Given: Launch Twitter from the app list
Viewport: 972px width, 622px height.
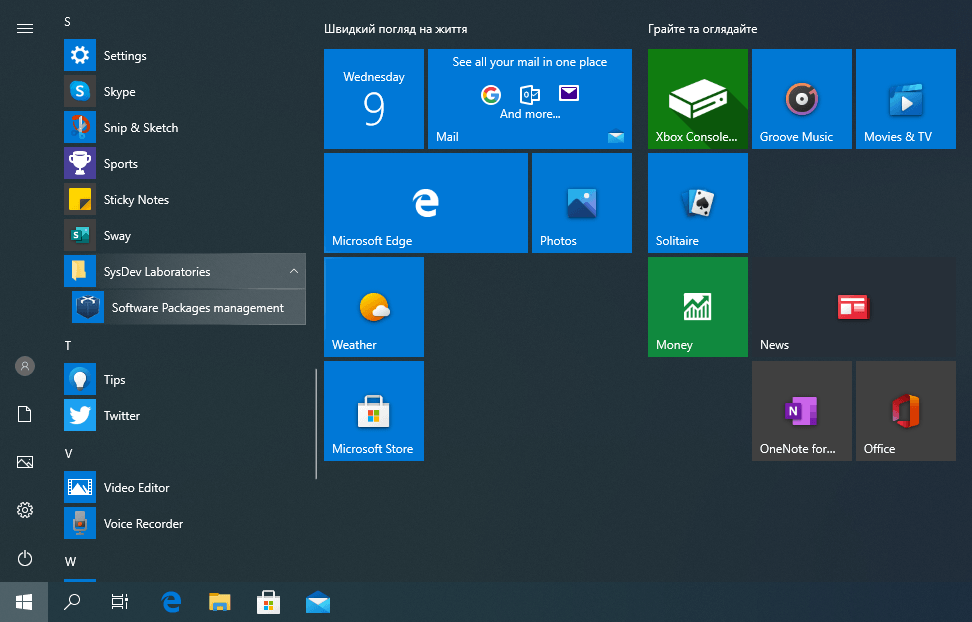Looking at the screenshot, I should tap(184, 415).
